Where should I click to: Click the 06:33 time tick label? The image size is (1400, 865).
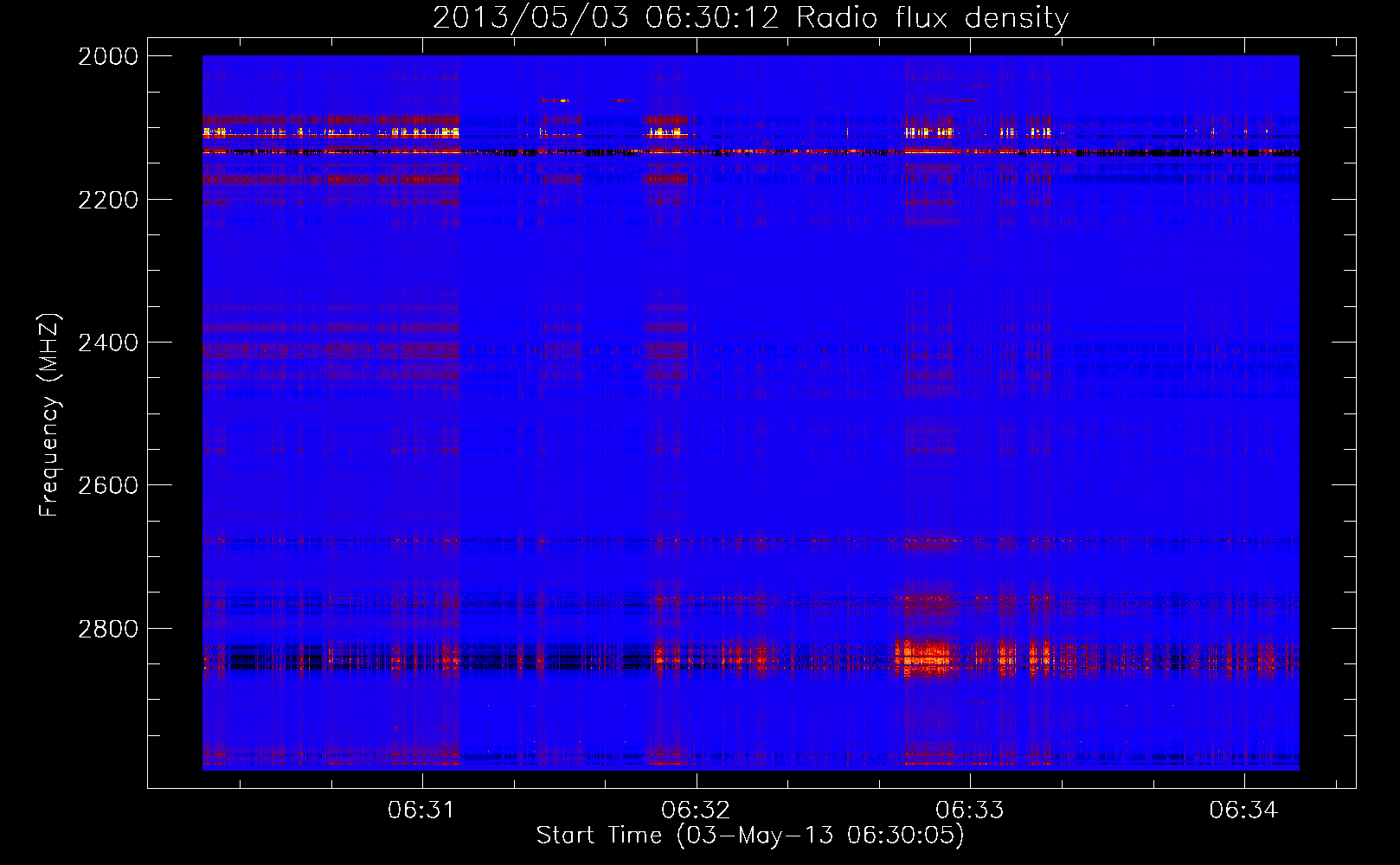970,810
